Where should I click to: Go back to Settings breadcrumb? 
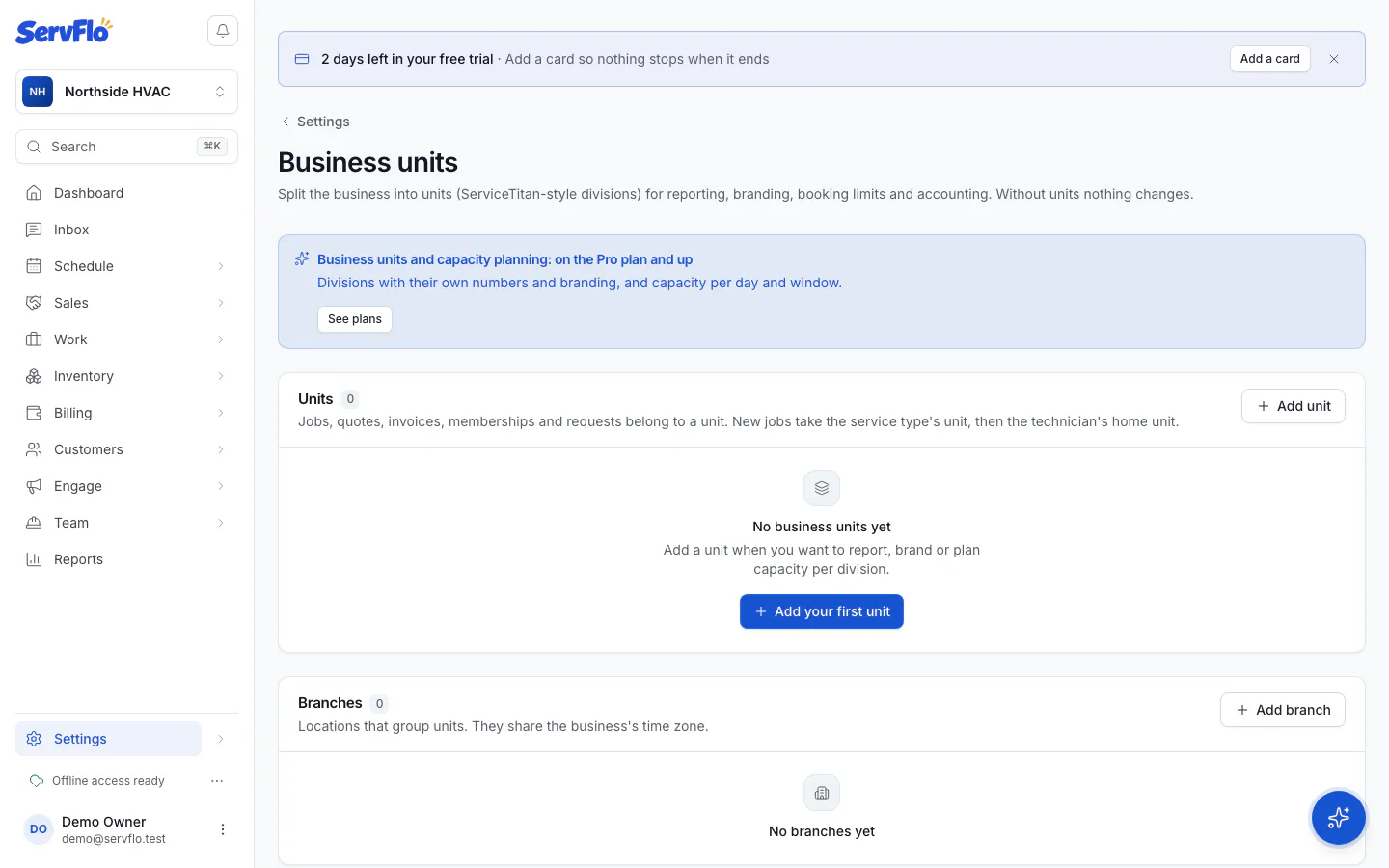pyautogui.click(x=314, y=122)
